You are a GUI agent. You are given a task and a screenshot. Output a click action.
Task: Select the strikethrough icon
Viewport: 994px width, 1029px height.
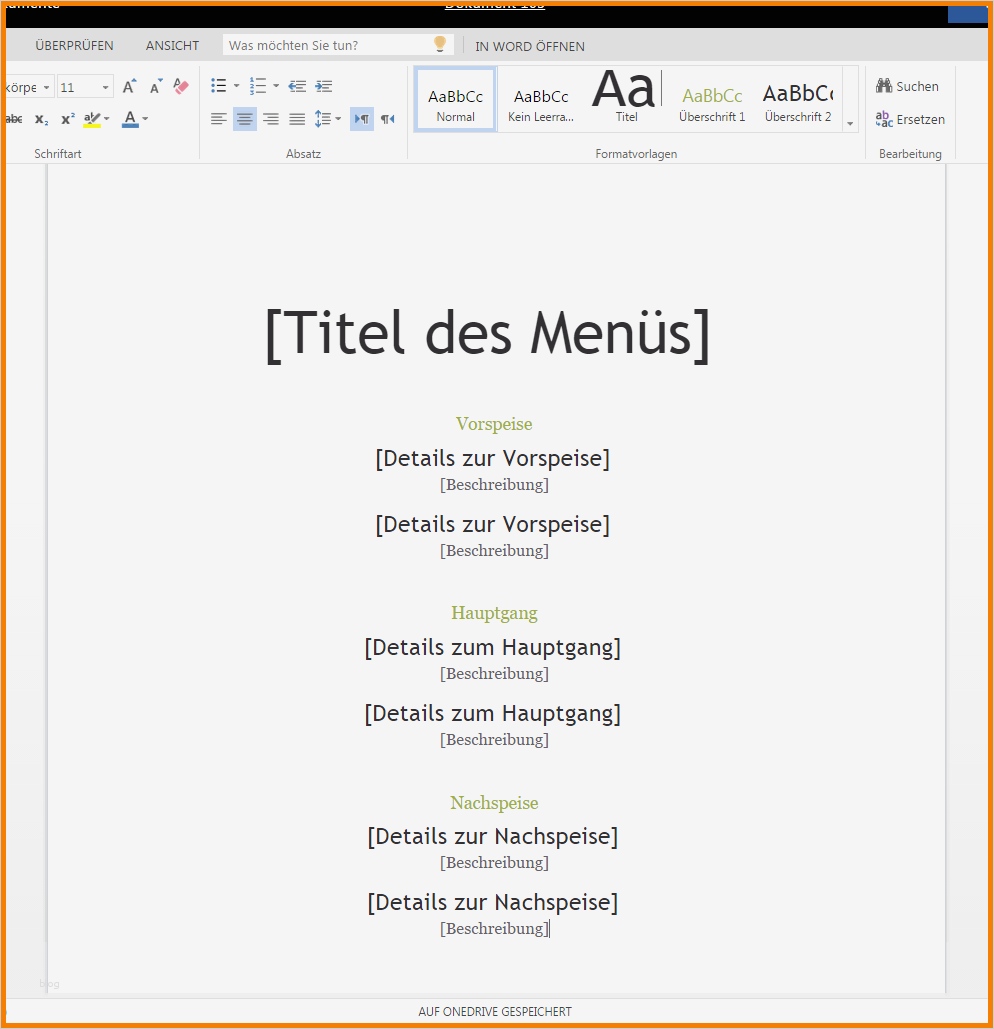(12, 119)
